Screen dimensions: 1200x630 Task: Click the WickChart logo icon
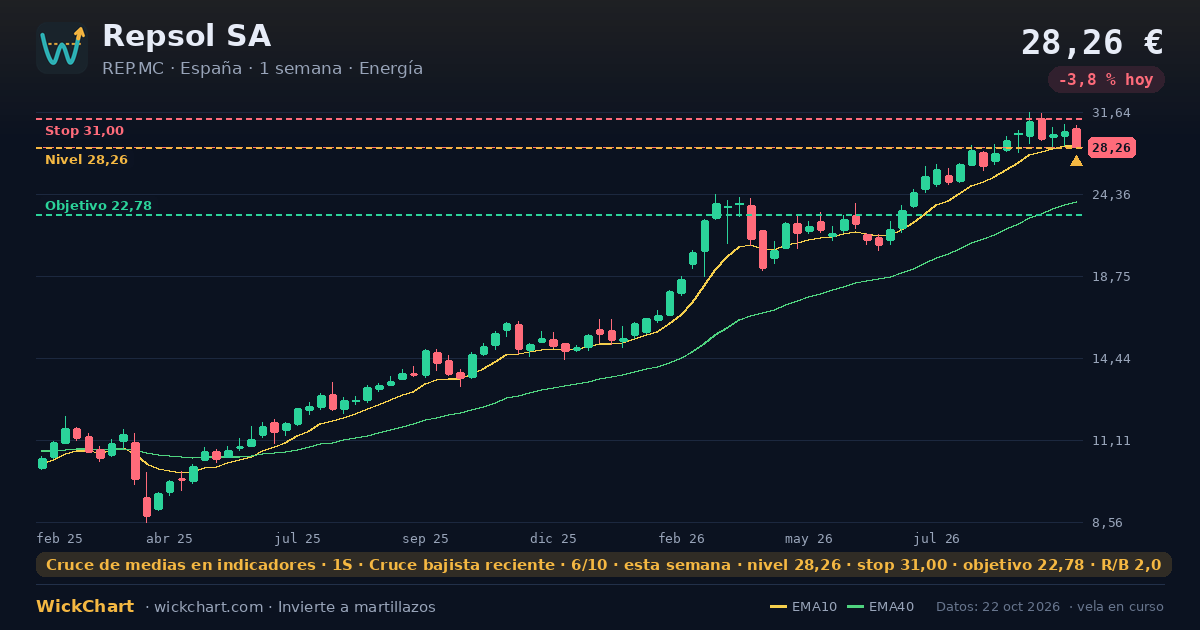62,48
